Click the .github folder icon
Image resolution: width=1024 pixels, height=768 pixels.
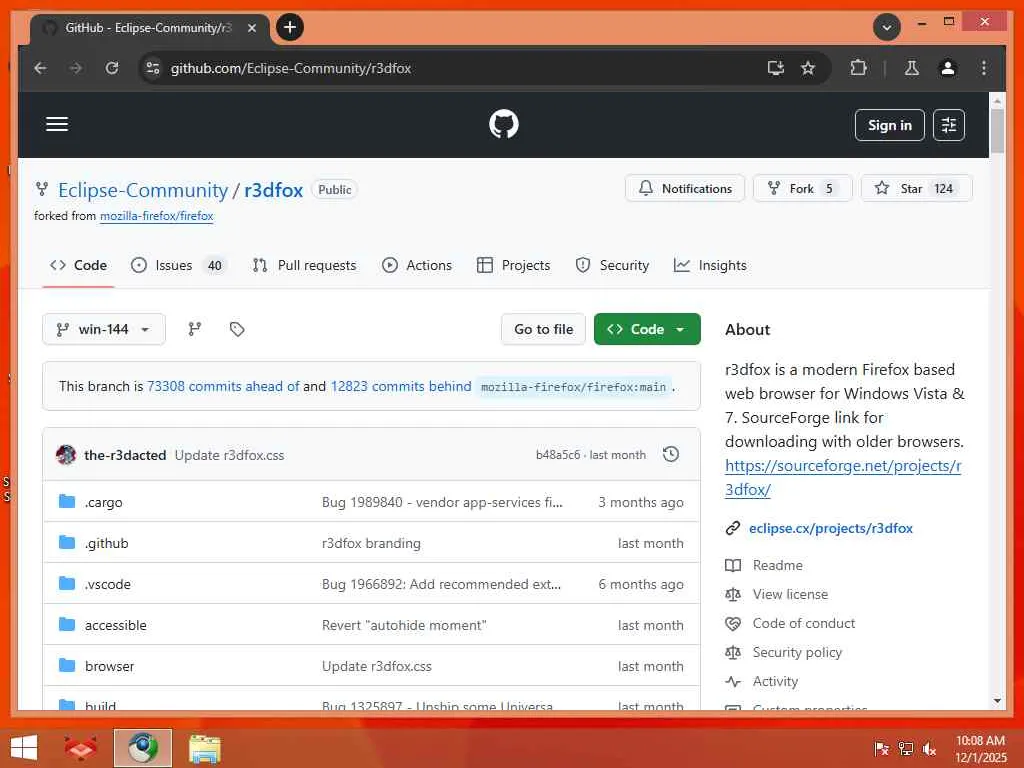[x=67, y=543]
